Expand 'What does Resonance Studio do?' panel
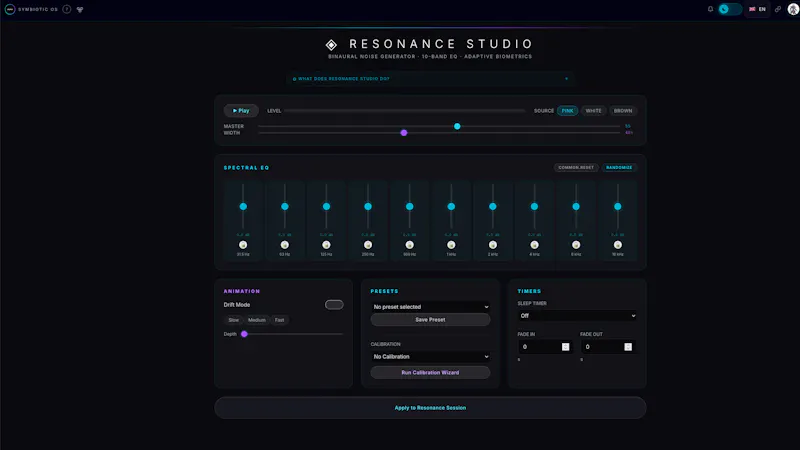Screen dimensions: 800x450 (430, 79)
